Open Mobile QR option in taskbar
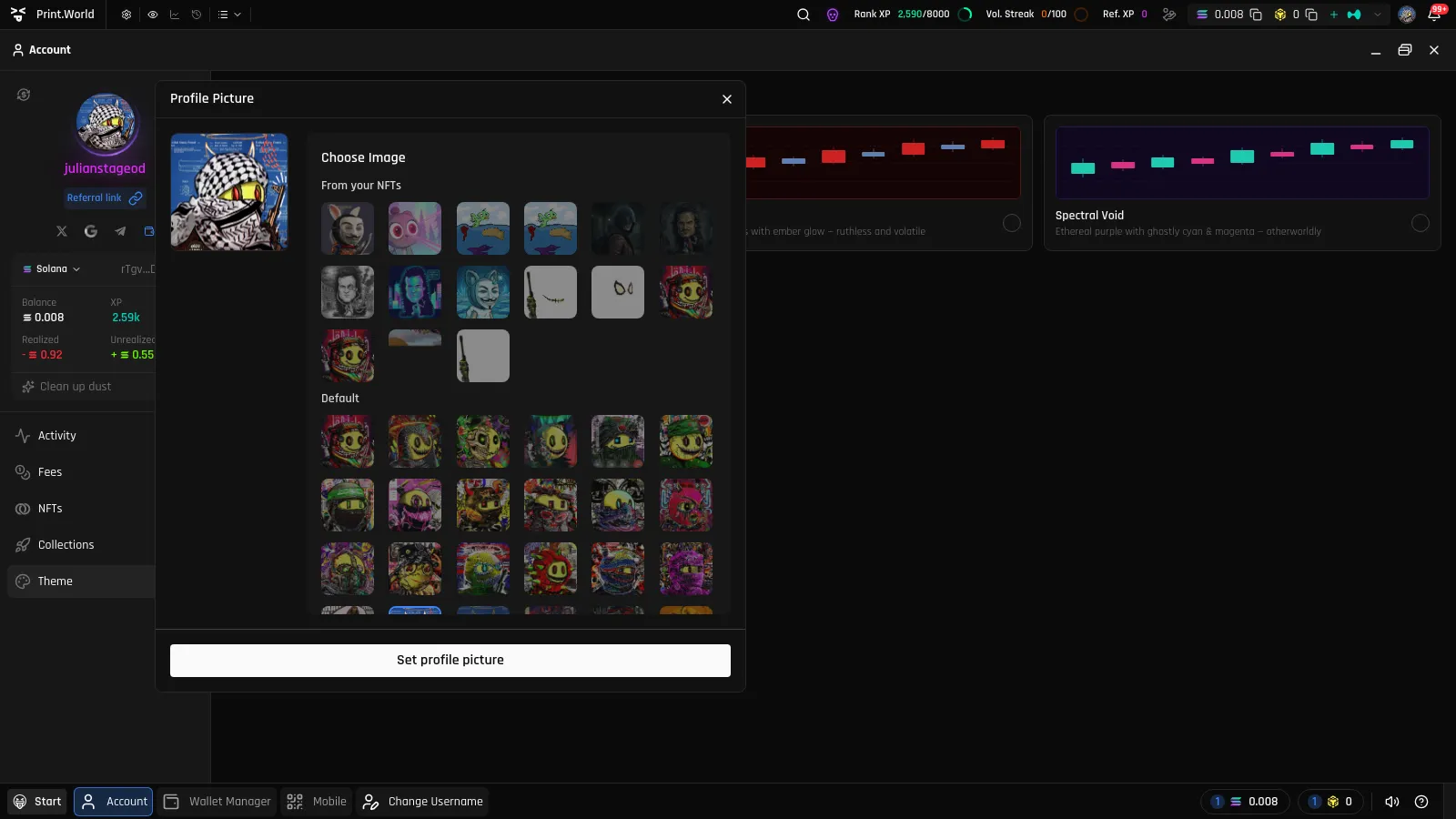1456x819 pixels. (317, 802)
